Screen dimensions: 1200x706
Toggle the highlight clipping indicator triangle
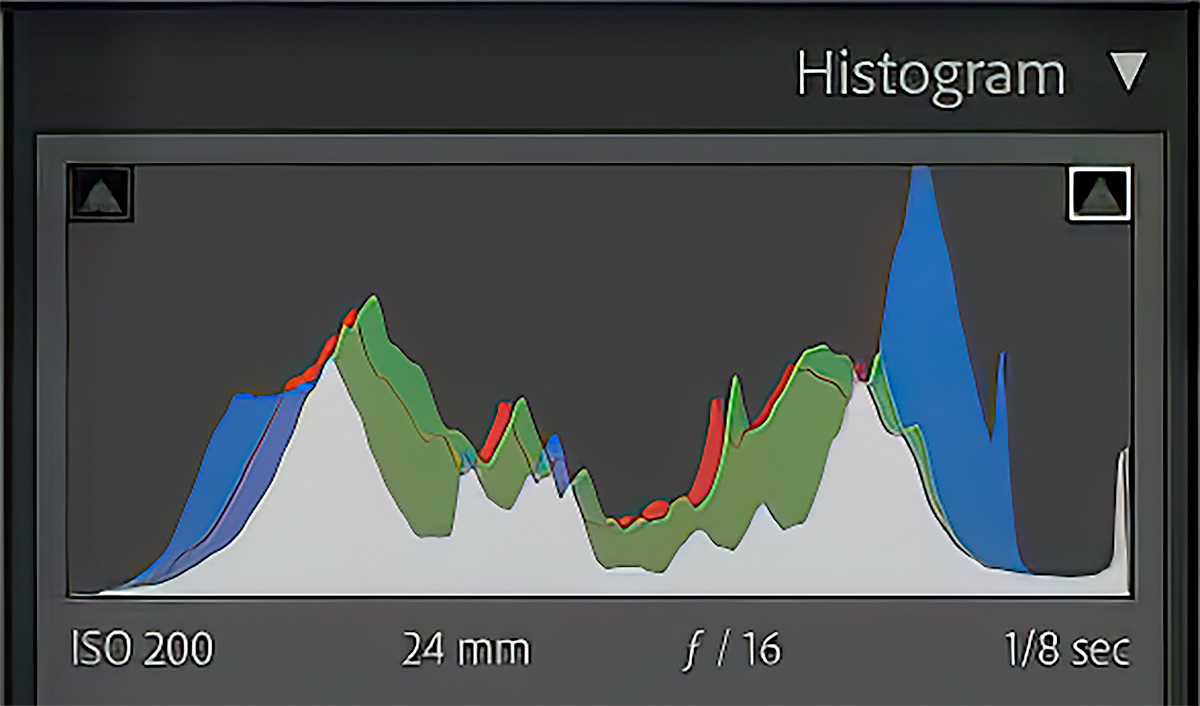1099,192
